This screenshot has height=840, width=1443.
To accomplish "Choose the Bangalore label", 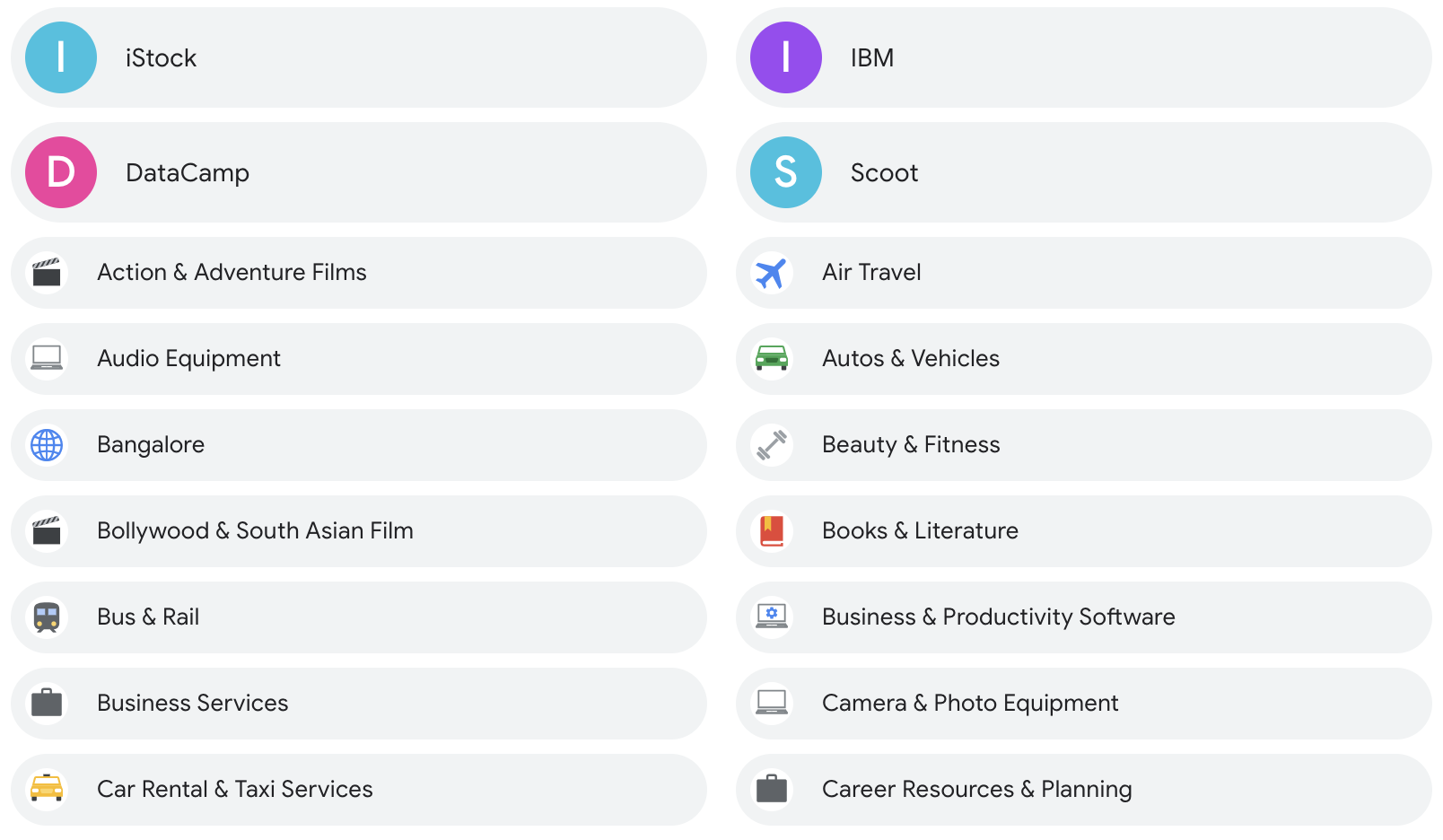I will coord(151,445).
